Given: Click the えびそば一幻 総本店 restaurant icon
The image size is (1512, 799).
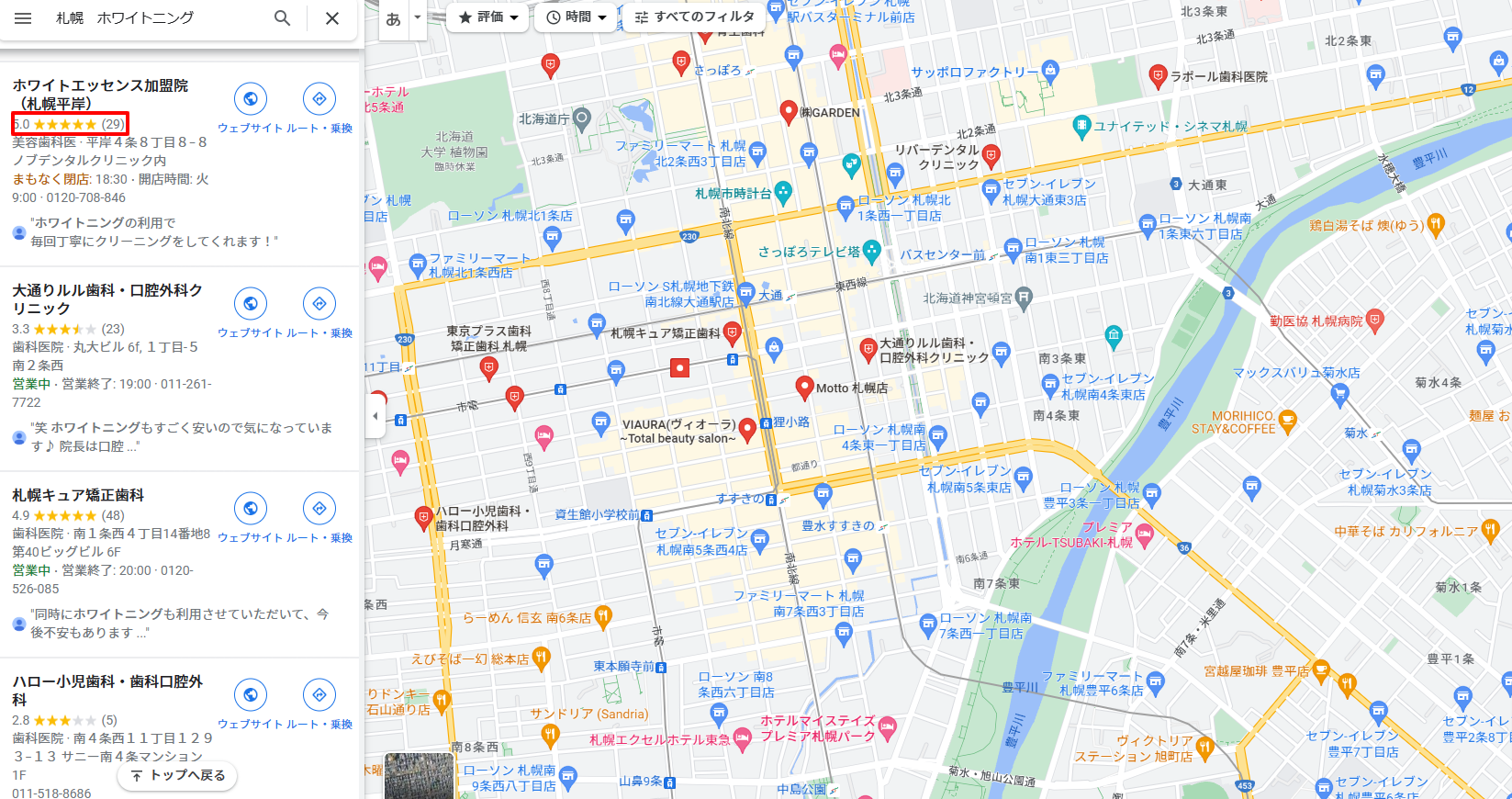Looking at the screenshot, I should tap(541, 658).
